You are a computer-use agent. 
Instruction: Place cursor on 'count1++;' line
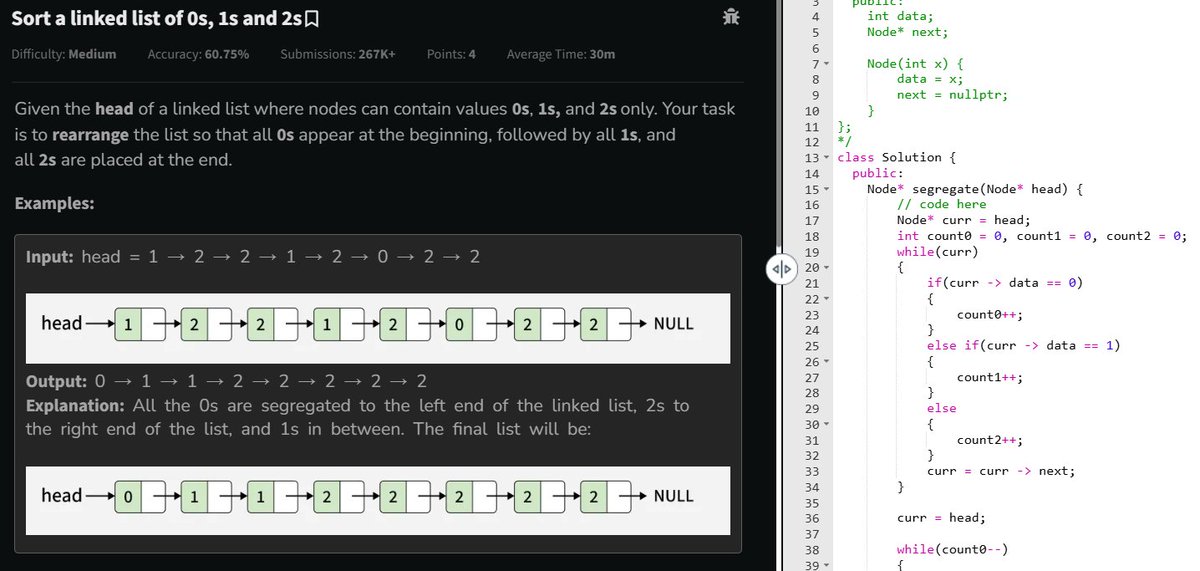pos(990,377)
